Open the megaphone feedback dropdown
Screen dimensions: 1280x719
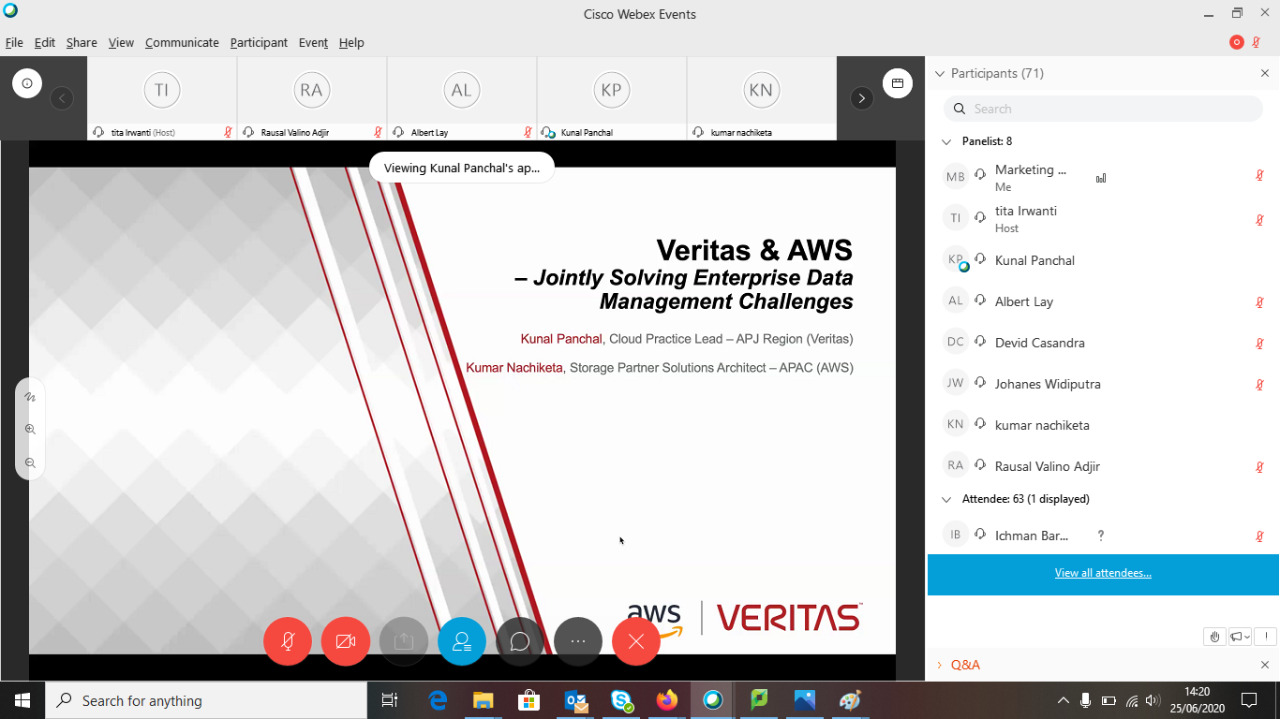(x=1240, y=636)
